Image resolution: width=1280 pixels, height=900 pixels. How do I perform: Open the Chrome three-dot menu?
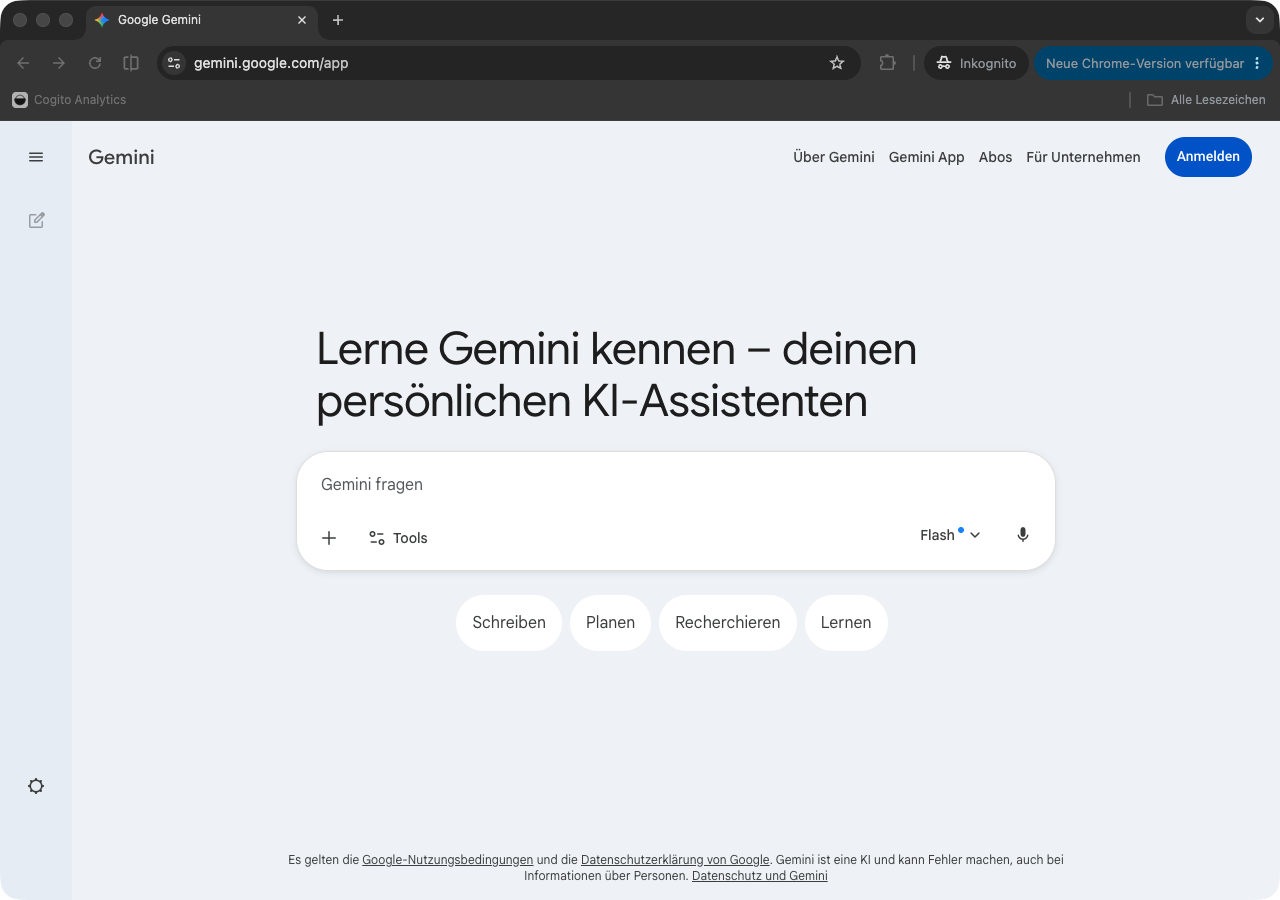pos(1257,63)
